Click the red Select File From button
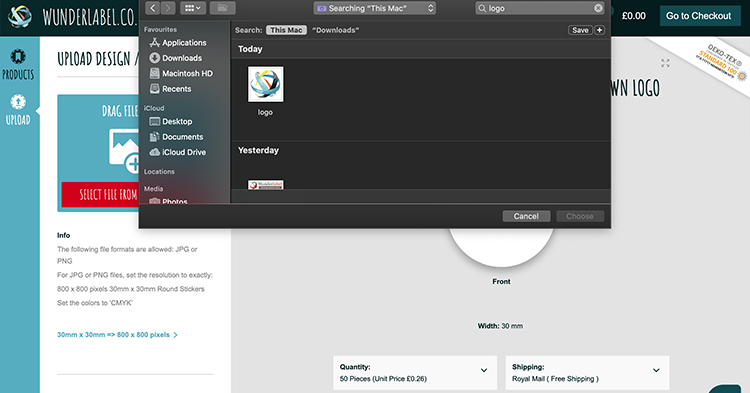750x393 pixels. pos(100,195)
